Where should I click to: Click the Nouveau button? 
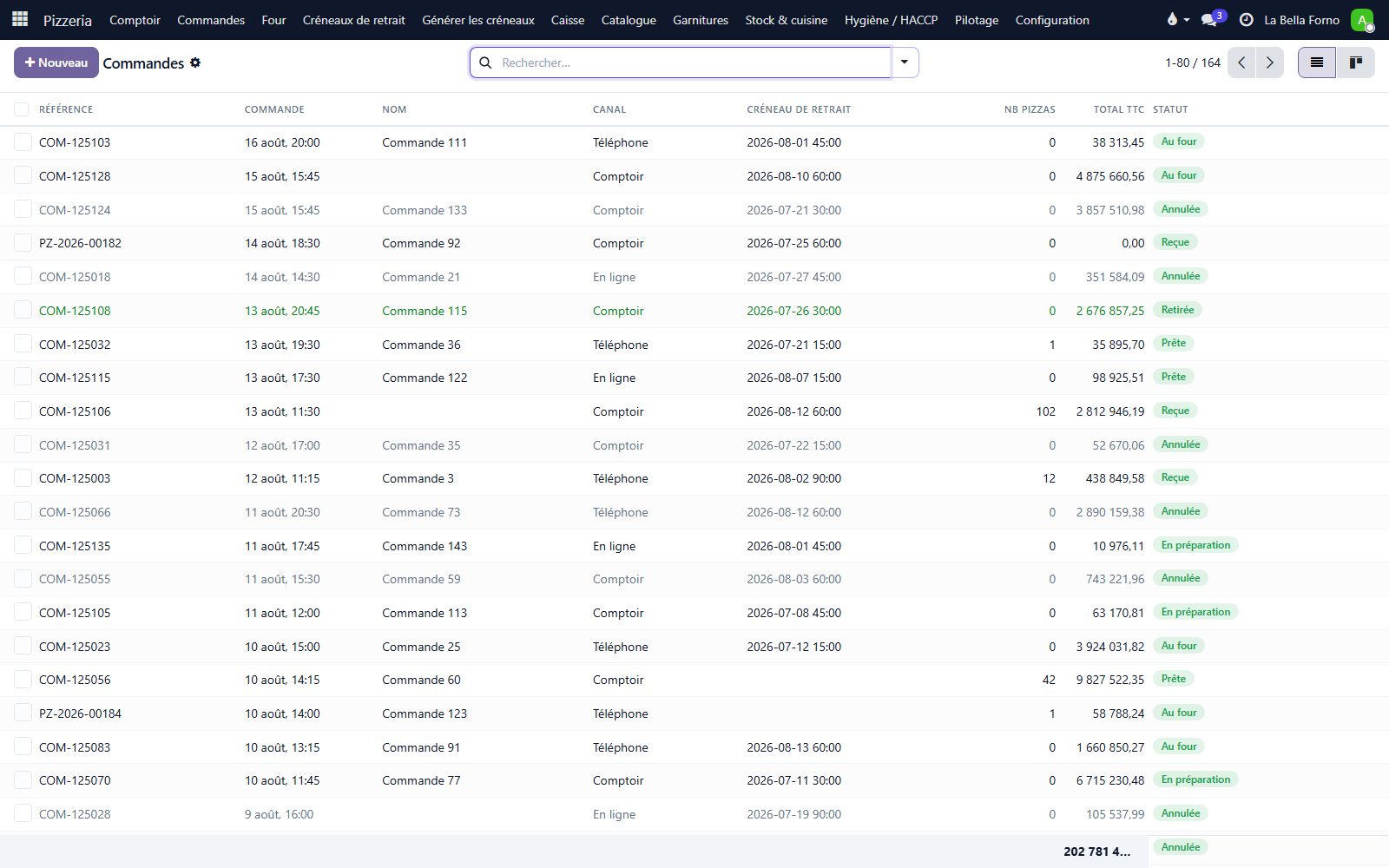pos(56,62)
